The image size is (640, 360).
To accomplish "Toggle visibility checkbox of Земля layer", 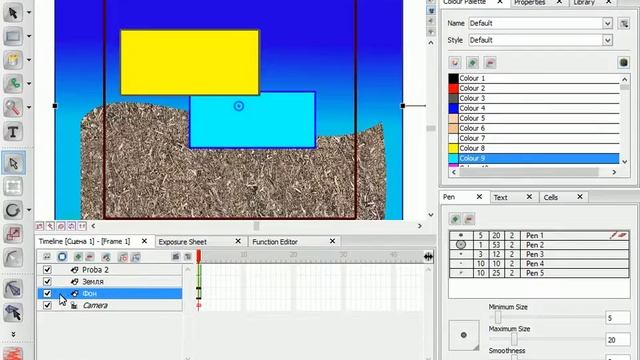I will 47,282.
